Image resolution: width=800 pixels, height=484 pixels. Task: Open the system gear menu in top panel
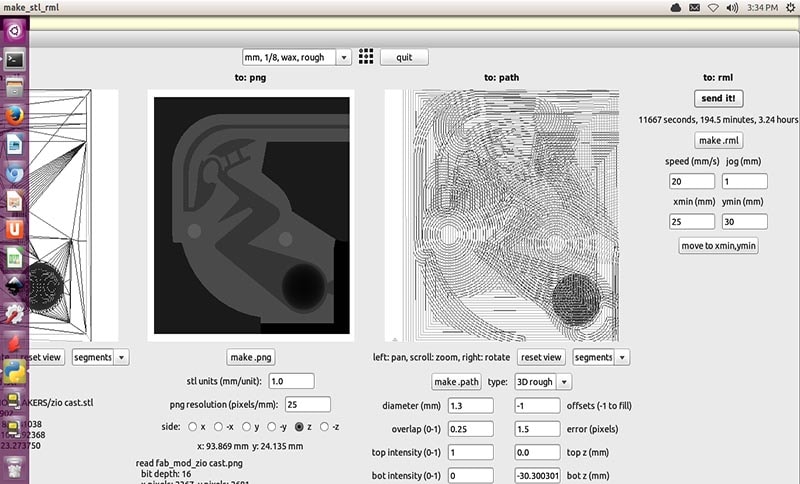pyautogui.click(x=791, y=8)
